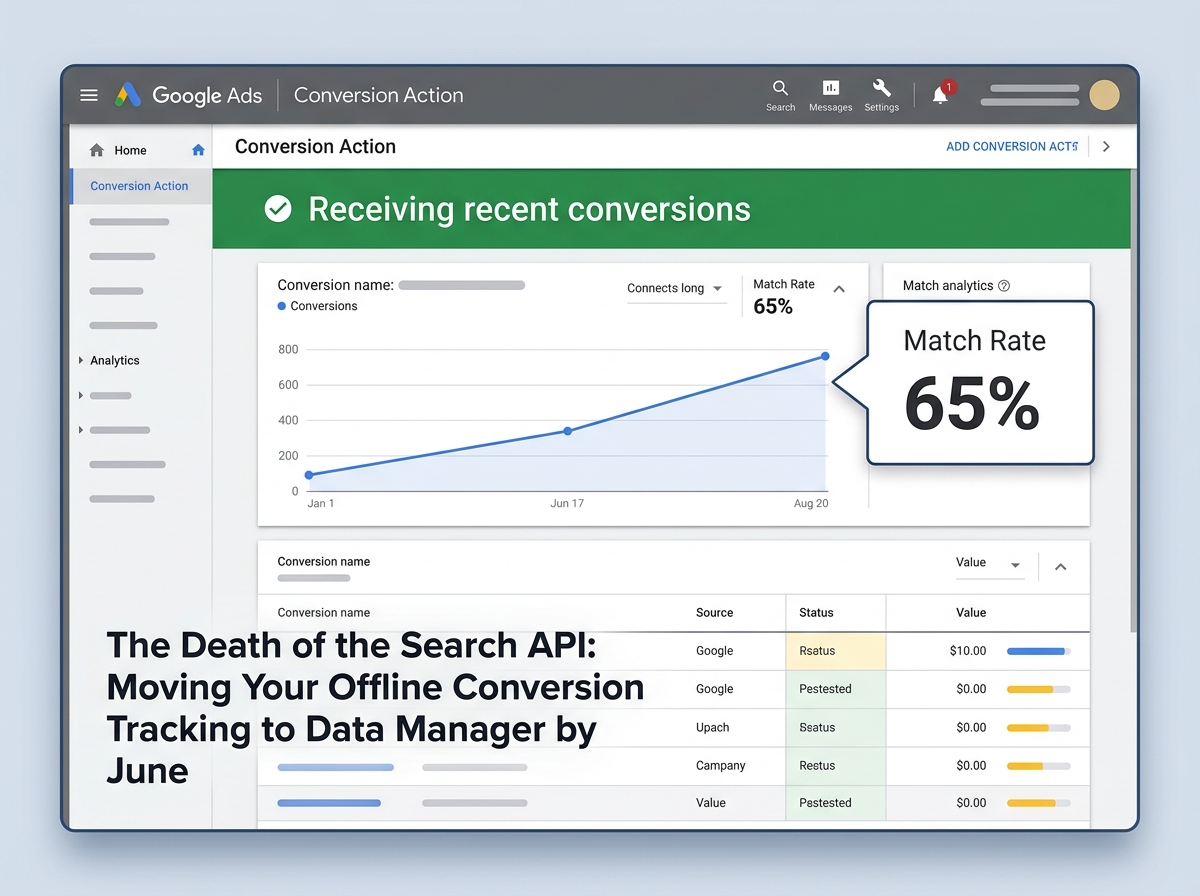This screenshot has height=896, width=1200.
Task: Click the Conversion Action top bar title
Action: tap(378, 95)
